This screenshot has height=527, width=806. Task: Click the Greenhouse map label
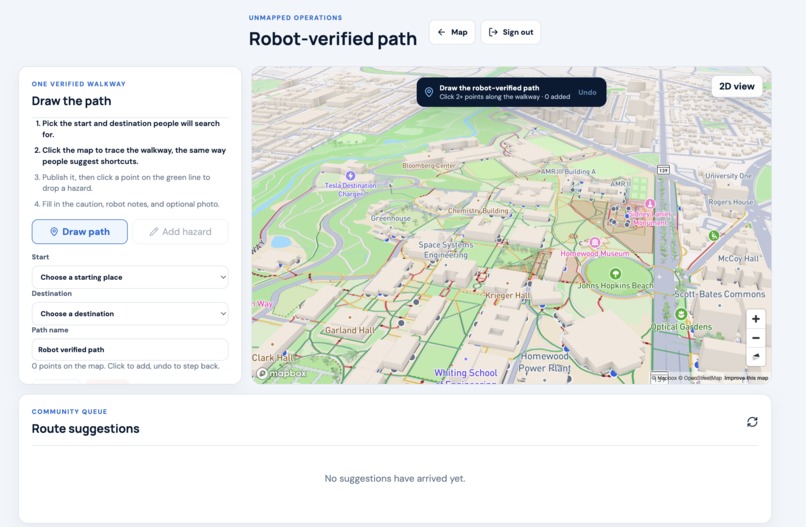(x=391, y=219)
